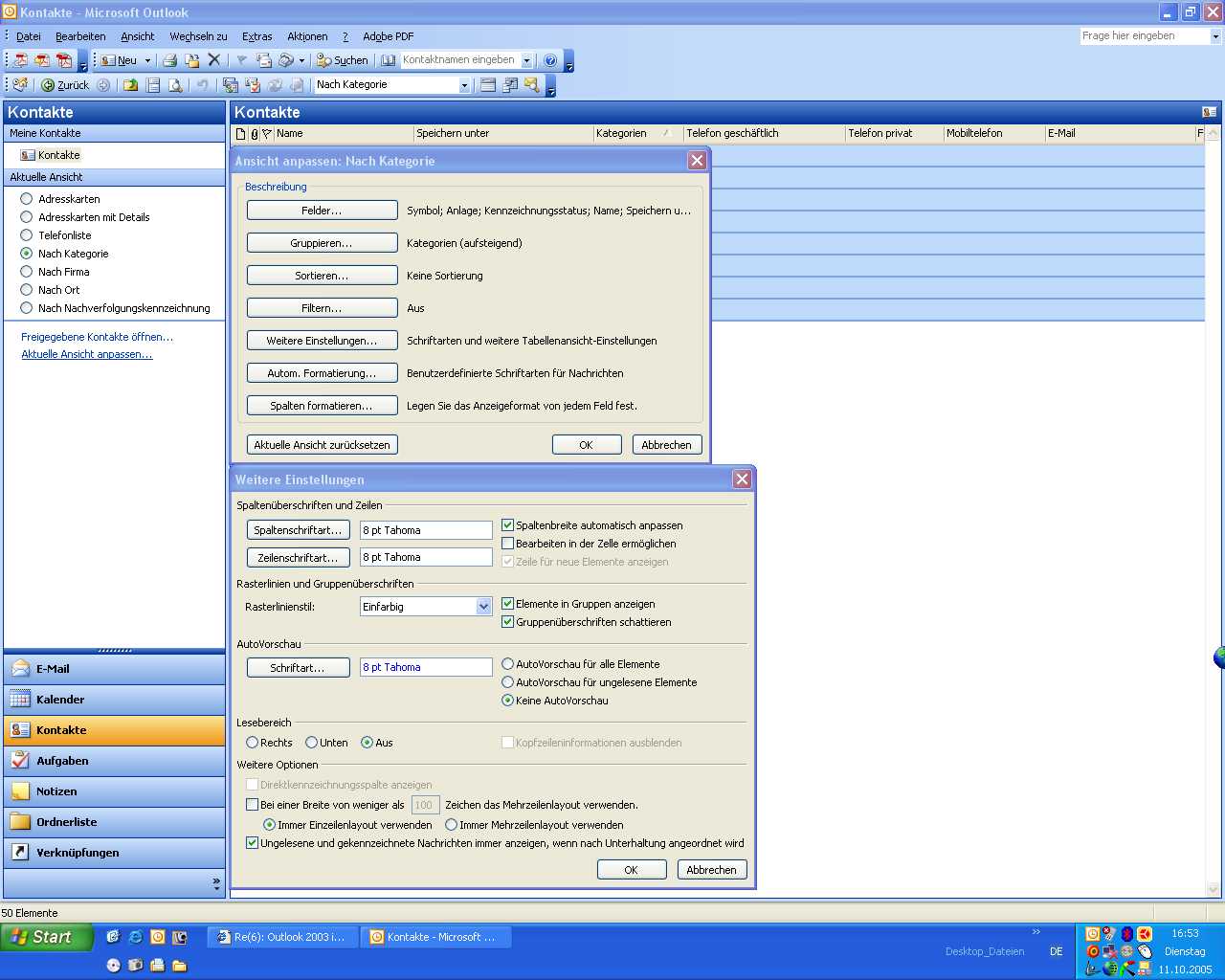The image size is (1225, 980).
Task: Open the Rasterlinienstil dropdown
Action: 483,607
